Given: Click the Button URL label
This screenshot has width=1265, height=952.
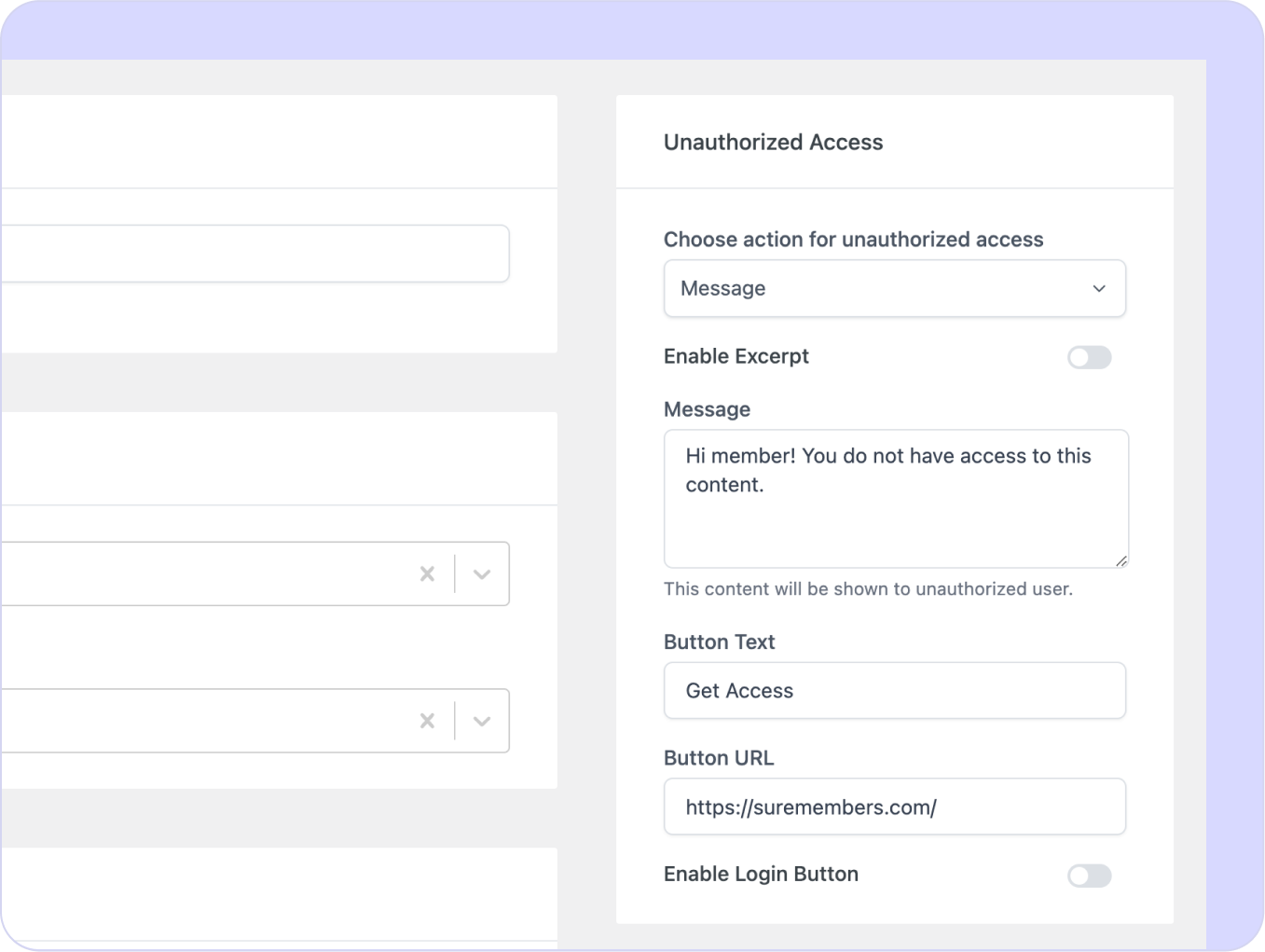Looking at the screenshot, I should pyautogui.click(x=718, y=758).
